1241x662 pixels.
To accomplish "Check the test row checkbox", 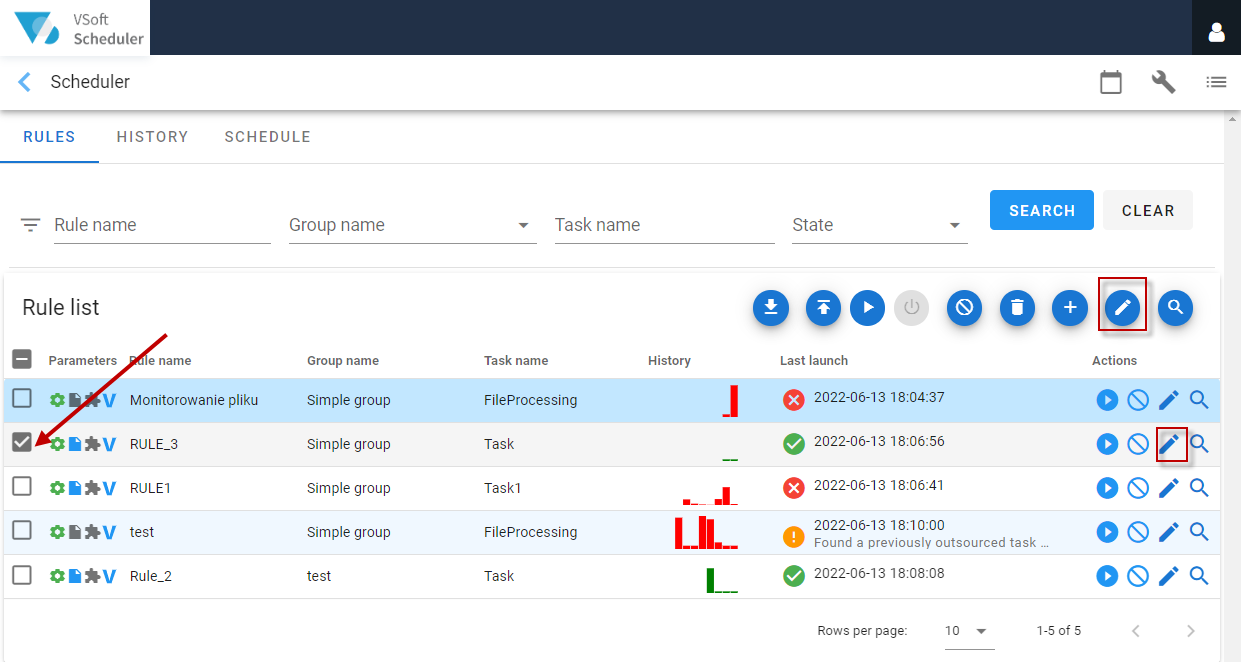I will [x=22, y=530].
